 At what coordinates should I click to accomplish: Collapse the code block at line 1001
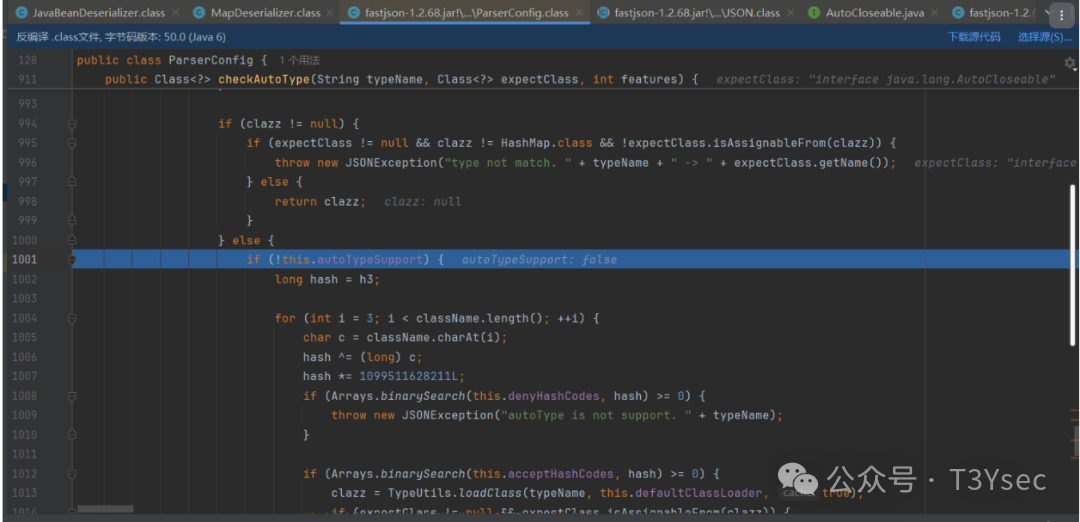pos(72,260)
